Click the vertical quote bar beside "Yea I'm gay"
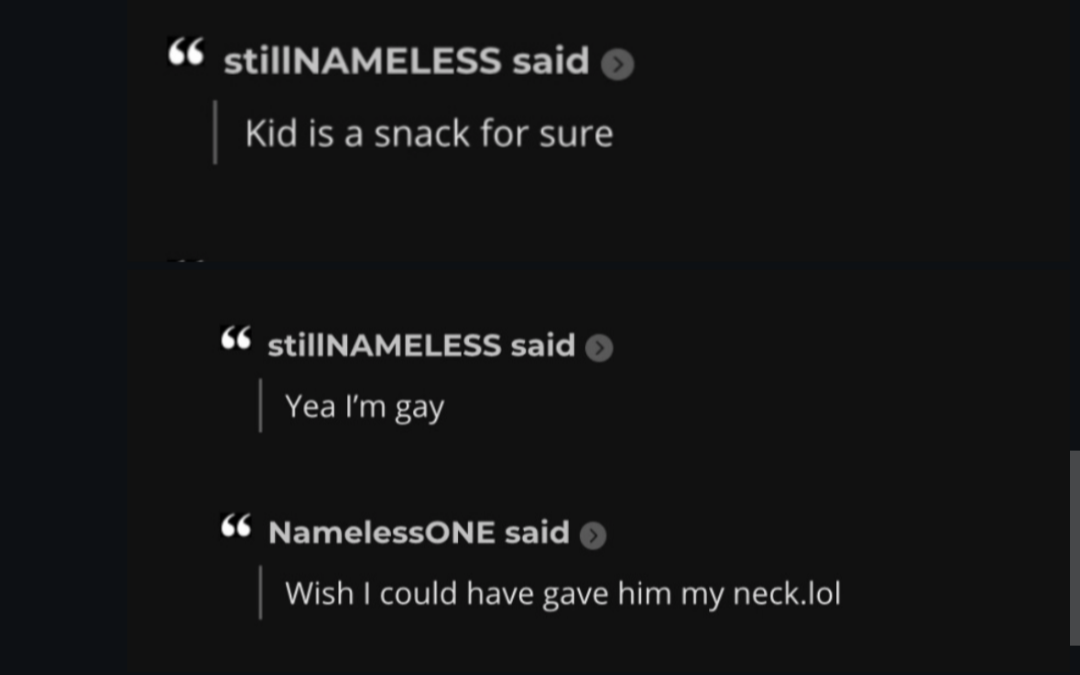The height and width of the screenshot is (675, 1080). [x=260, y=405]
